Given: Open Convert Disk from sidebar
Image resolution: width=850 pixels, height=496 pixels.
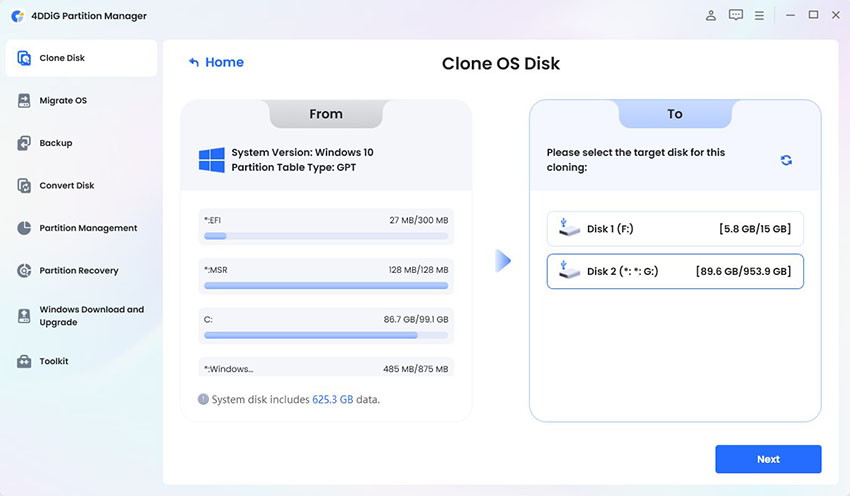Looking at the screenshot, I should pyautogui.click(x=67, y=185).
